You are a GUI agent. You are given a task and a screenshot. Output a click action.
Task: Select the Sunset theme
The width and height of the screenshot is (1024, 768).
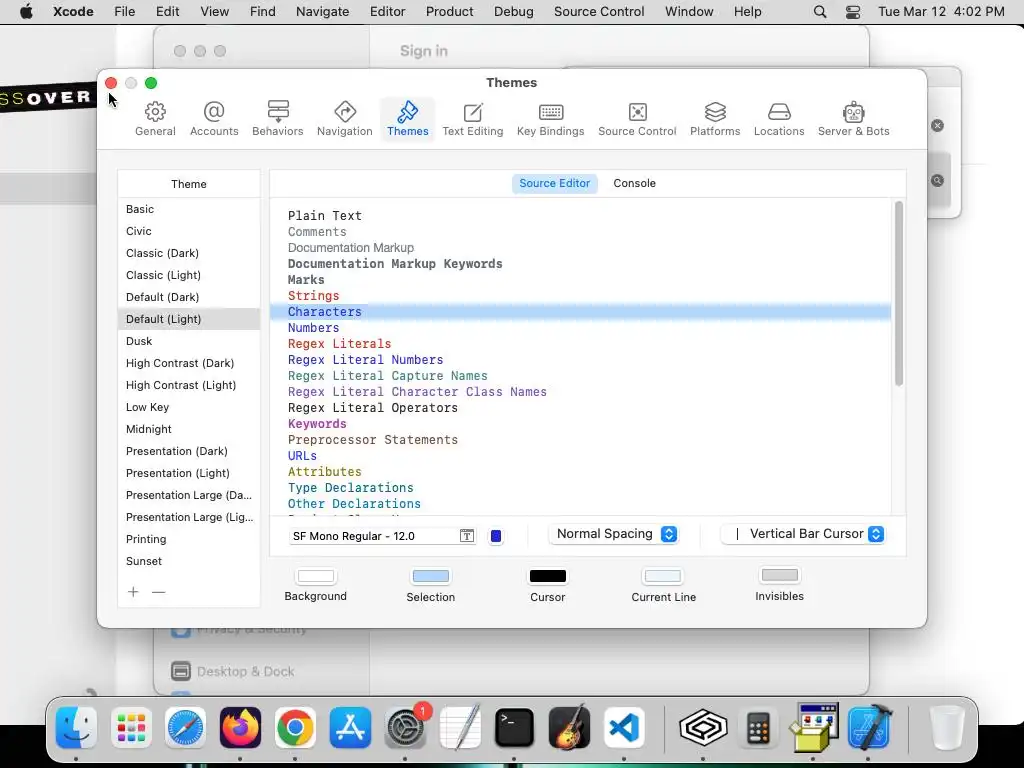click(189, 561)
